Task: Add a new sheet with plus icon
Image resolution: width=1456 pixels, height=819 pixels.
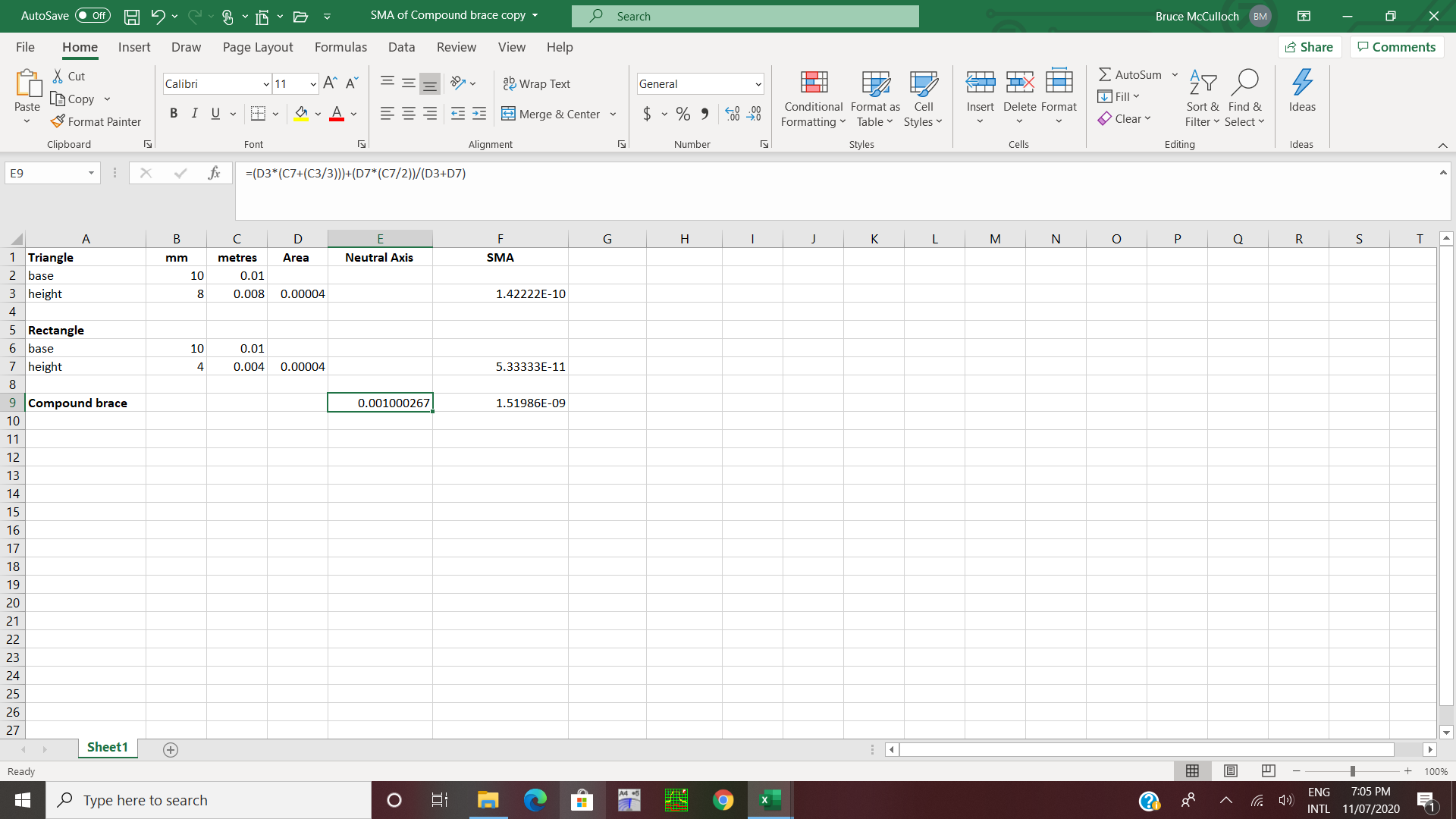Action: 171,750
